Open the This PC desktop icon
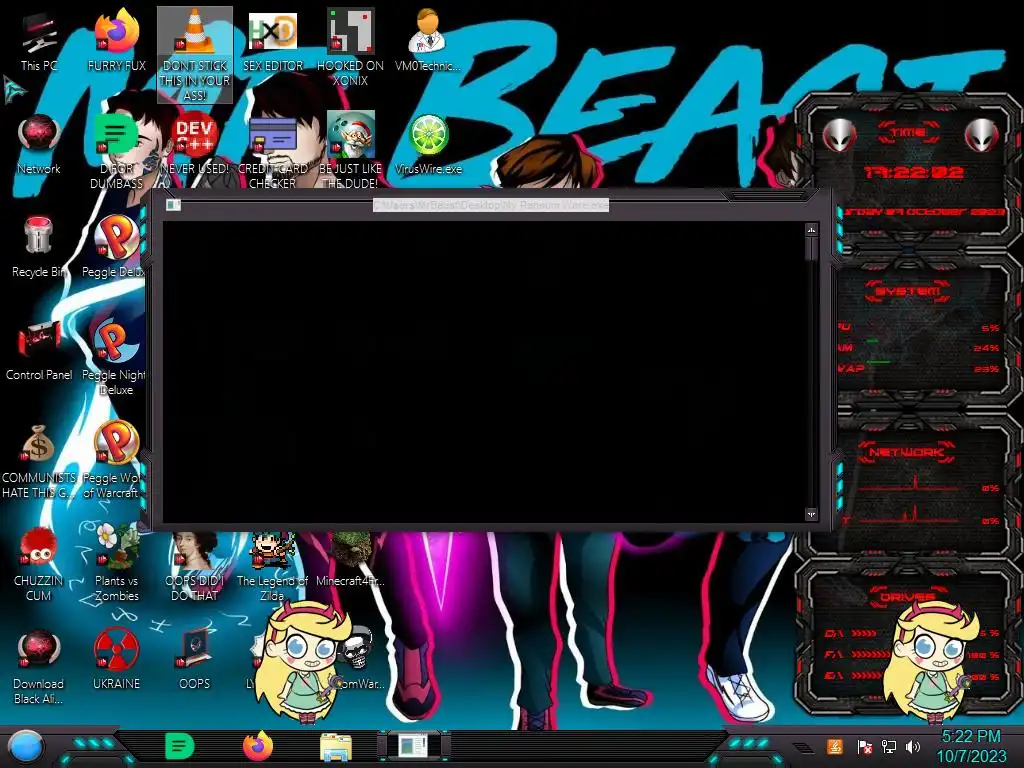The height and width of the screenshot is (768, 1024). tap(39, 42)
